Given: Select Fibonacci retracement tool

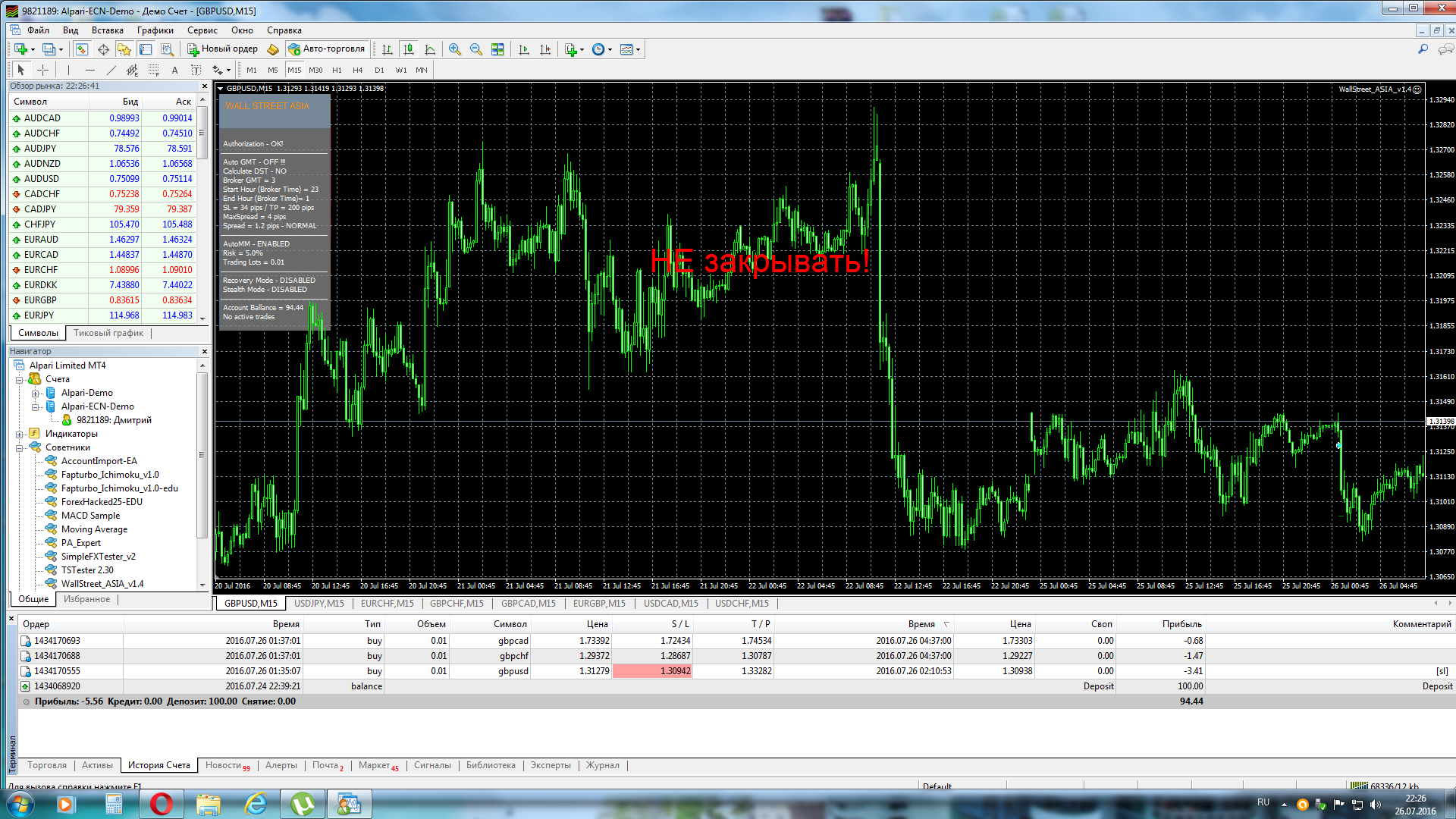Looking at the screenshot, I should click(x=153, y=70).
